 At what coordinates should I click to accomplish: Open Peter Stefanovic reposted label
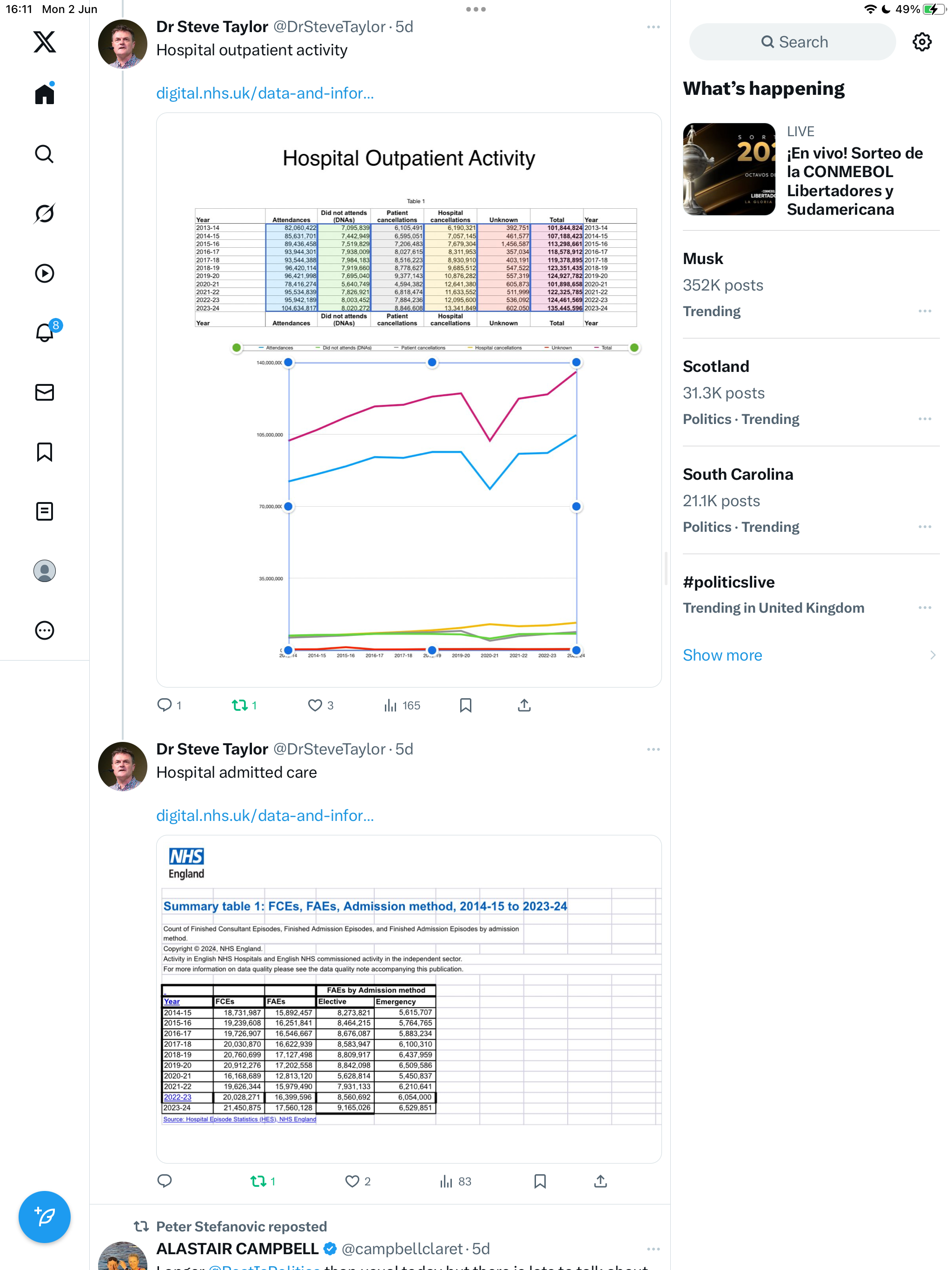click(241, 1226)
